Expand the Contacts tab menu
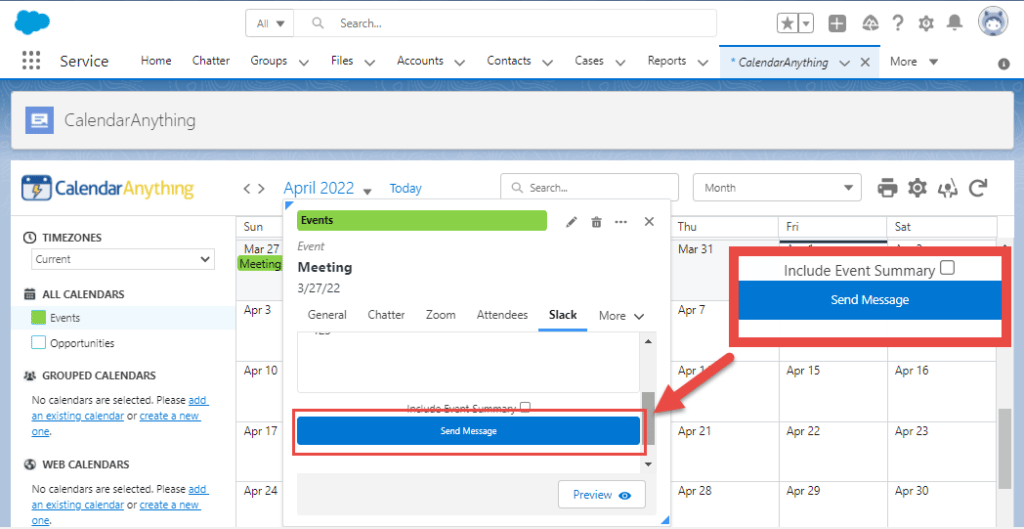Image resolution: width=1024 pixels, height=529 pixels. click(x=547, y=62)
